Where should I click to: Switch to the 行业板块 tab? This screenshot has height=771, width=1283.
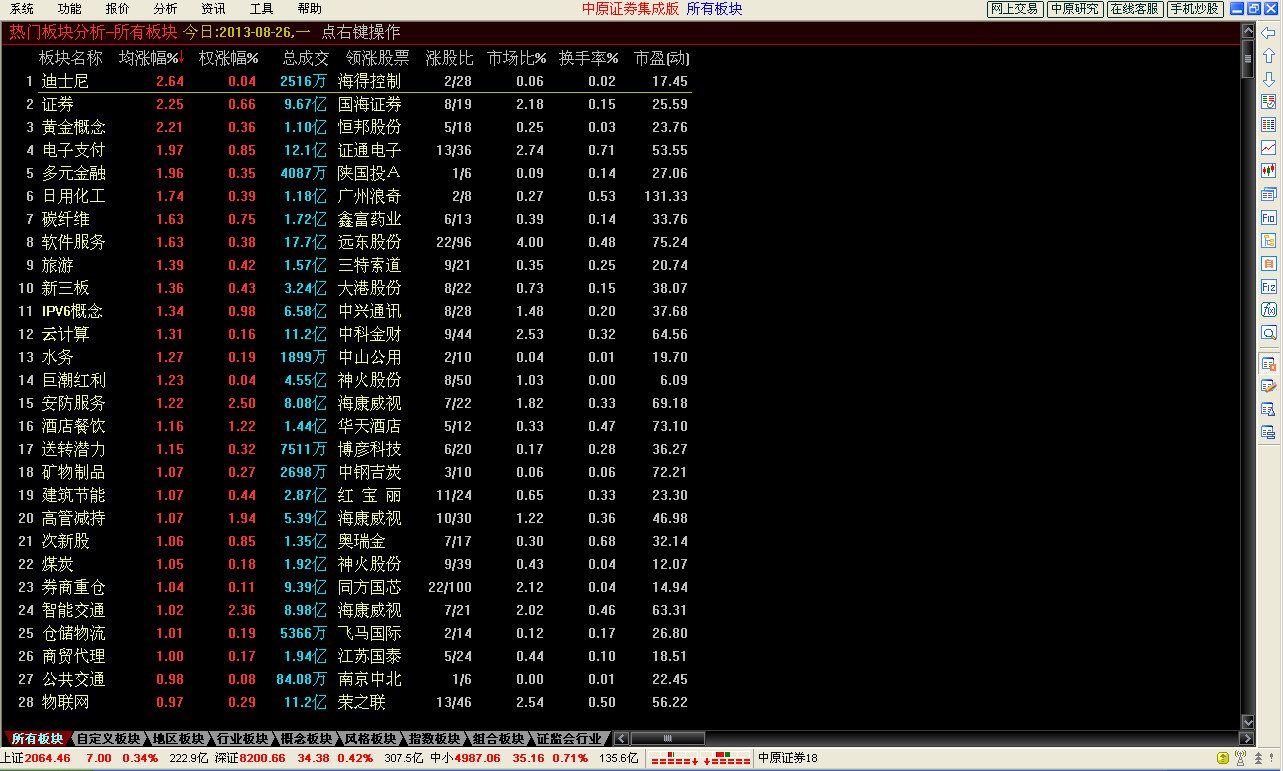point(243,739)
